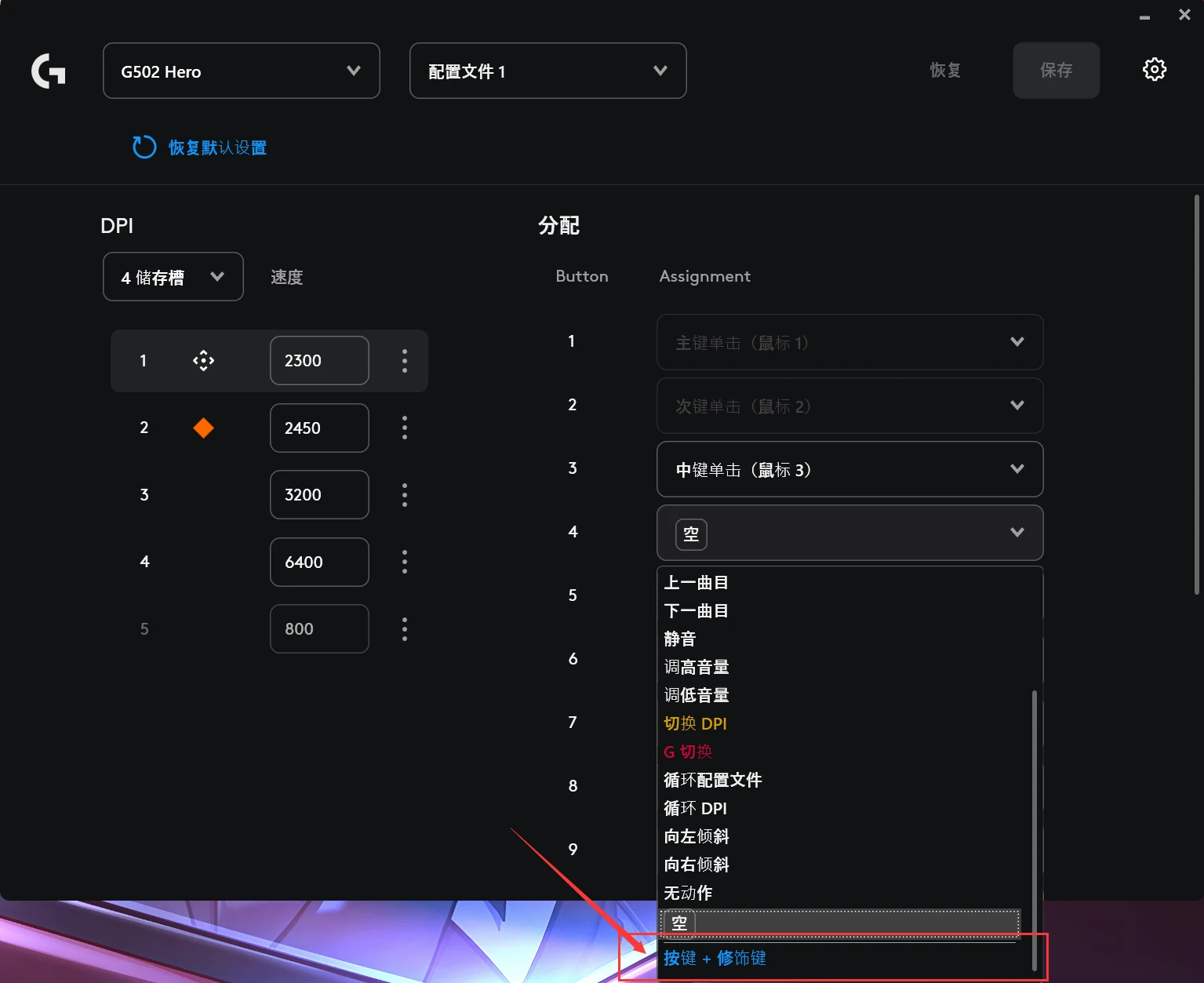Viewport: 1204px width, 983px height.
Task: Select the highlighted 空 list entry
Action: (840, 923)
